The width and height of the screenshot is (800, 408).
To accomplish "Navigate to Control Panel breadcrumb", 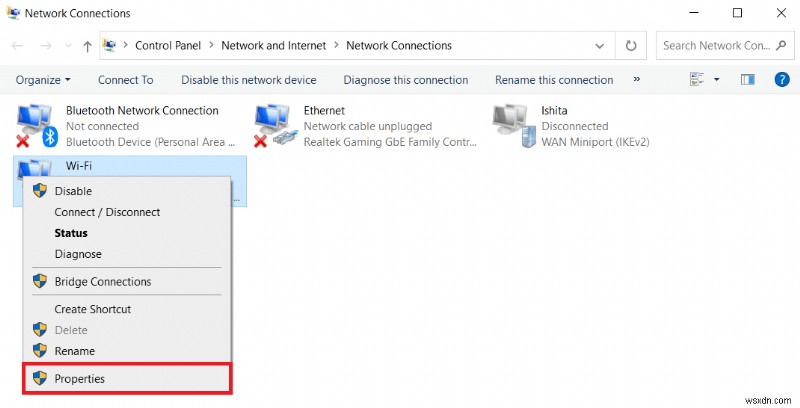I will [168, 45].
